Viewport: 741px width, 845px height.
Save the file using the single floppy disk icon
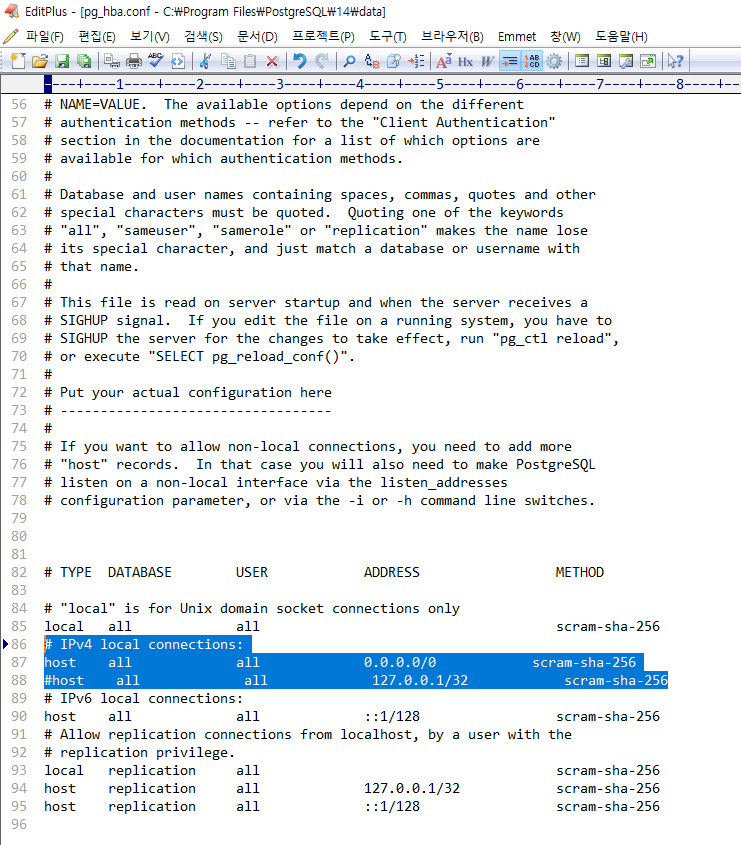62,61
